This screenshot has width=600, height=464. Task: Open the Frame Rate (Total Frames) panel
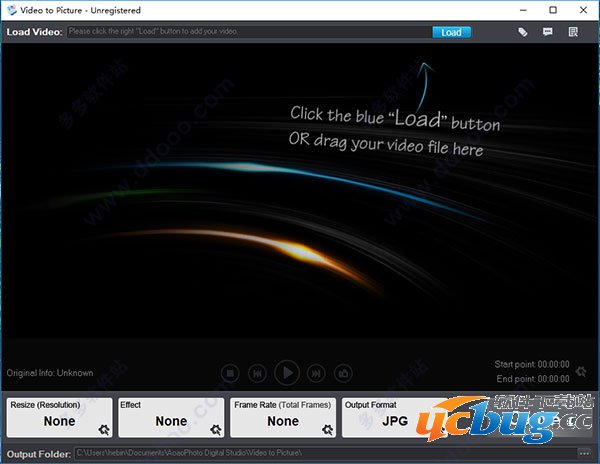click(282, 417)
